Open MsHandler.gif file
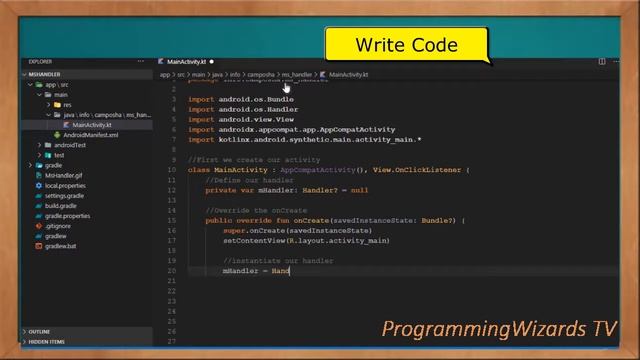 click(x=63, y=175)
